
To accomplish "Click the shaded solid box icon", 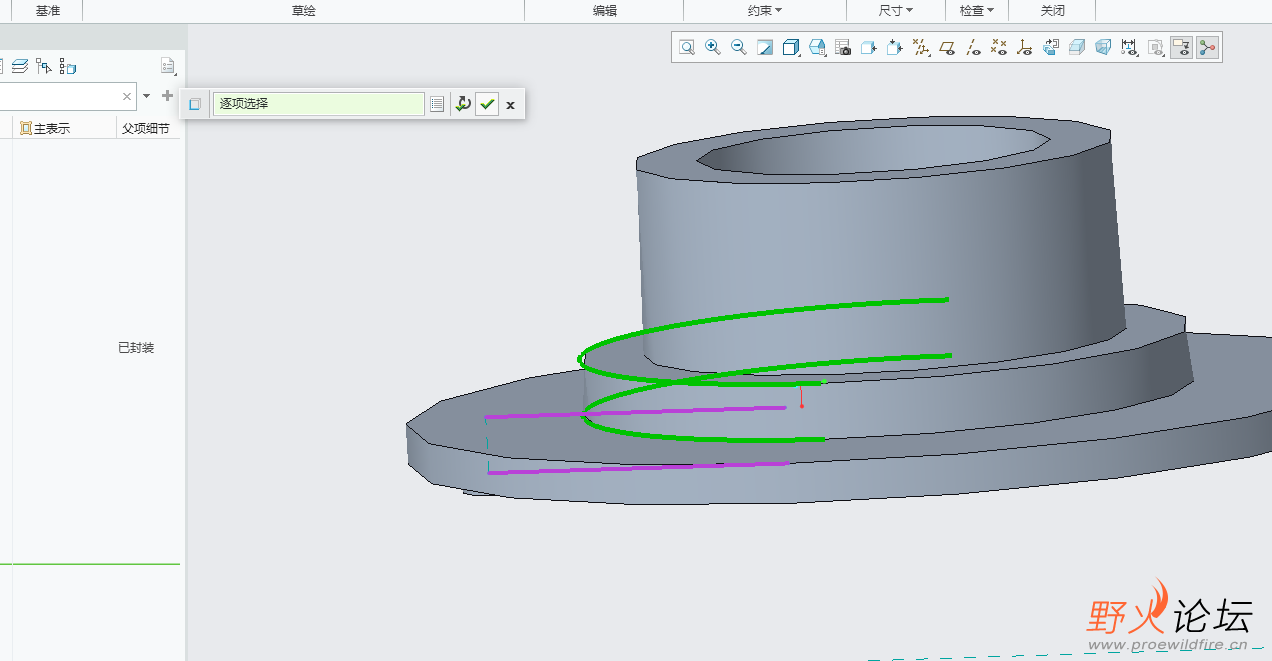I will coord(1077,47).
